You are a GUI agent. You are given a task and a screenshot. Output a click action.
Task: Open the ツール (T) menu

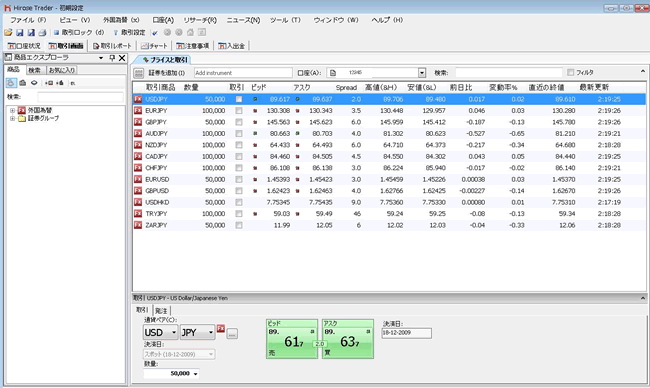tap(285, 20)
